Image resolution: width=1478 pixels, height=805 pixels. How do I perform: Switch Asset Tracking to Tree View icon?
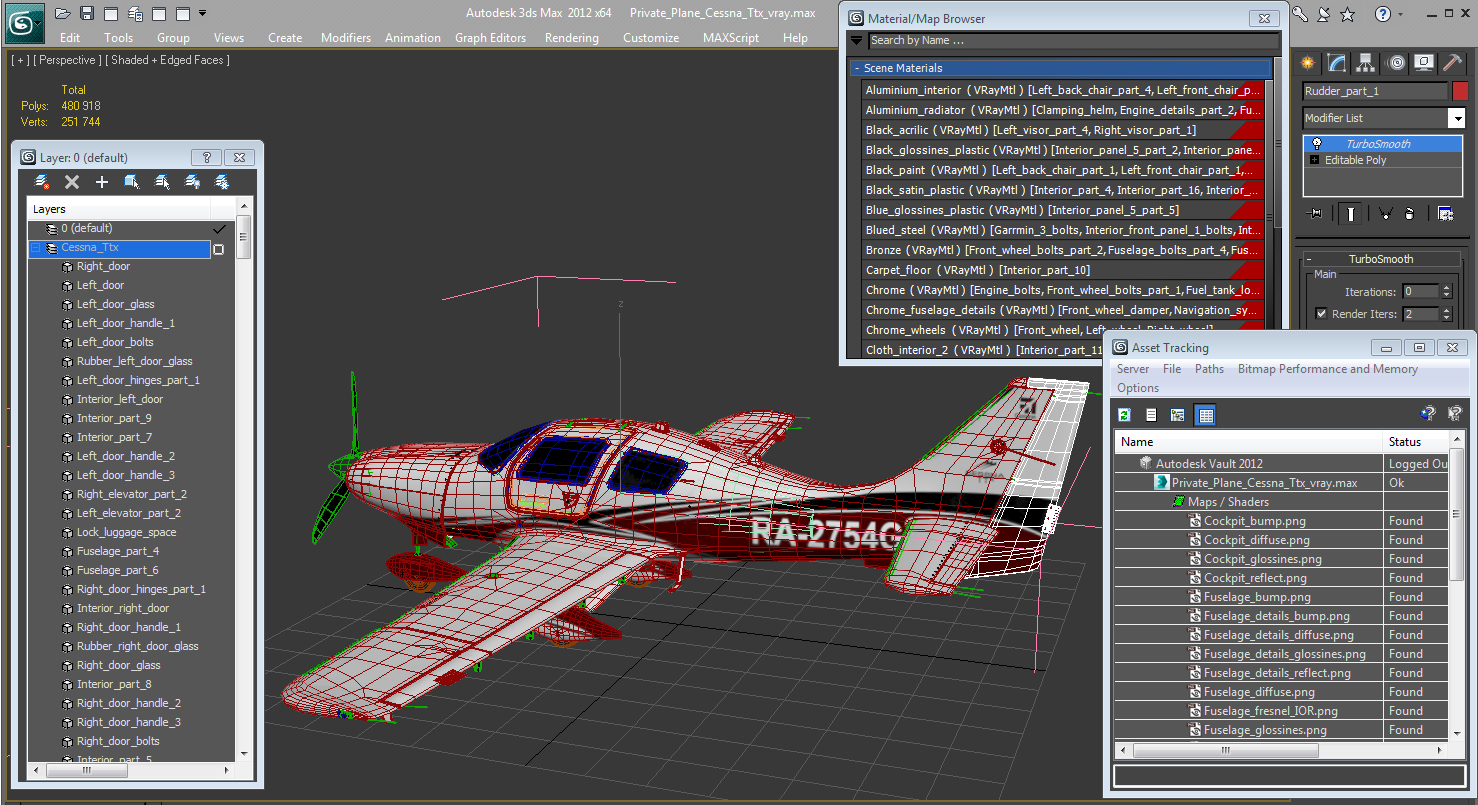pos(1178,415)
